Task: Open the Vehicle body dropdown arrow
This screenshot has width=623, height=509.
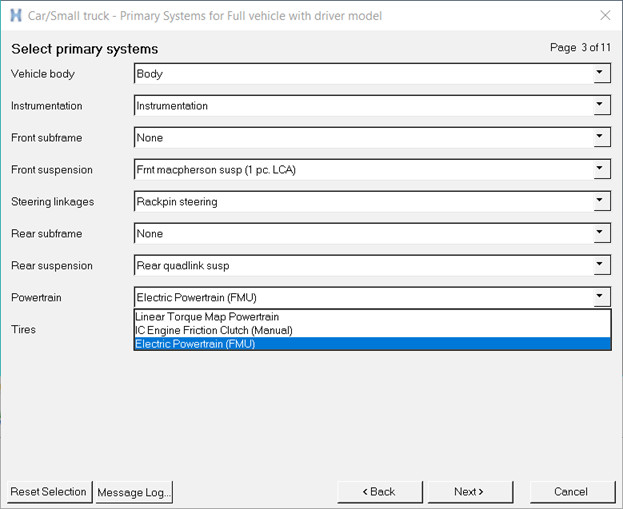Action: pyautogui.click(x=600, y=73)
